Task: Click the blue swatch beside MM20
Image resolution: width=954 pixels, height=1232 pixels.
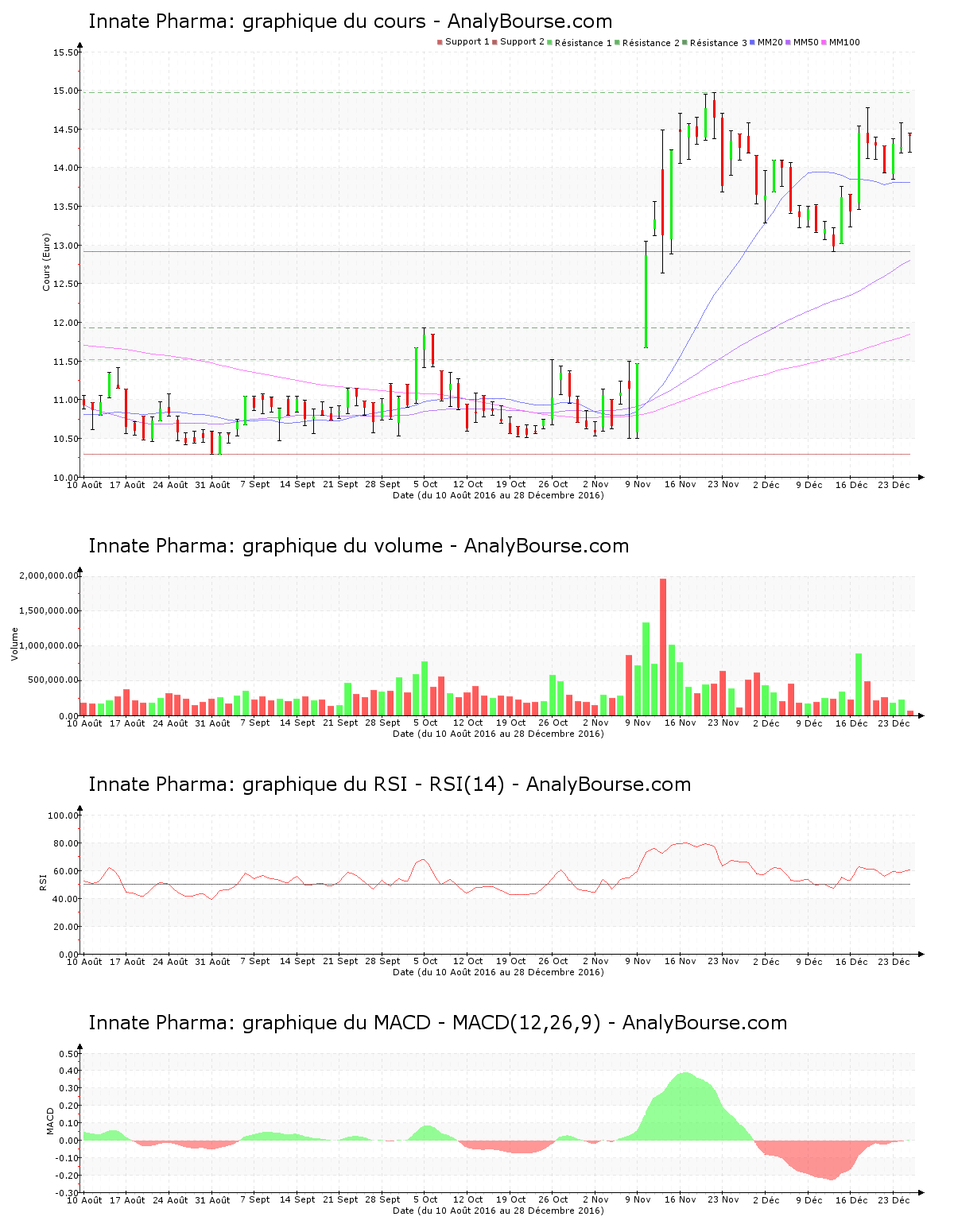Action: (x=753, y=42)
